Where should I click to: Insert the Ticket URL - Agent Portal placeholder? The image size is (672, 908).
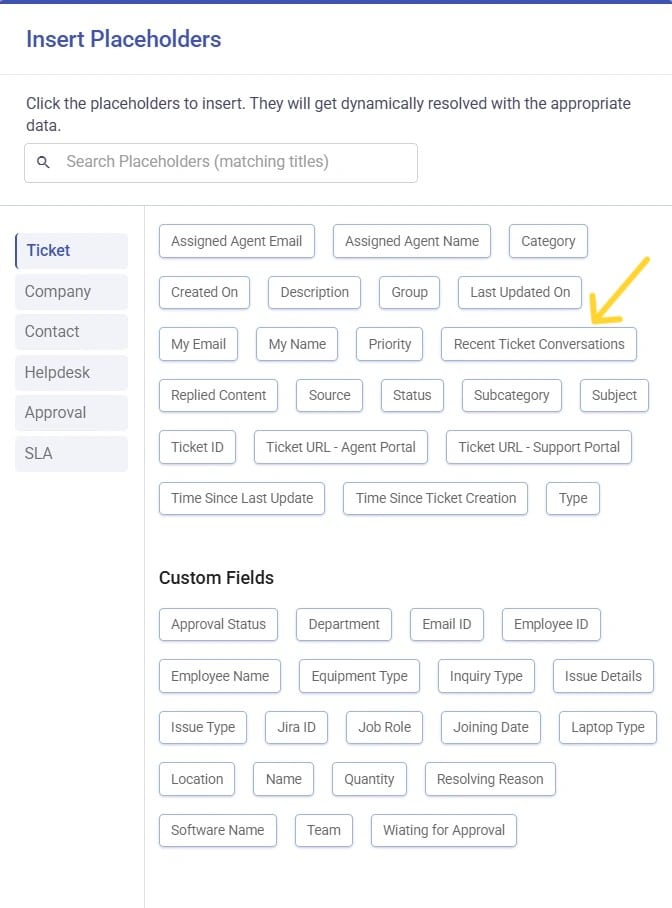pyautogui.click(x=340, y=447)
